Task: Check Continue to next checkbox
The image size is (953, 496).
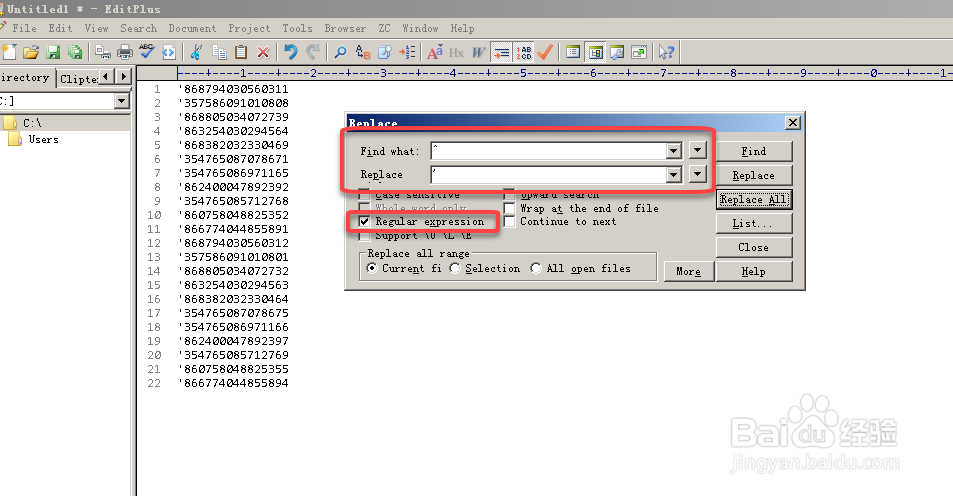Action: 509,222
